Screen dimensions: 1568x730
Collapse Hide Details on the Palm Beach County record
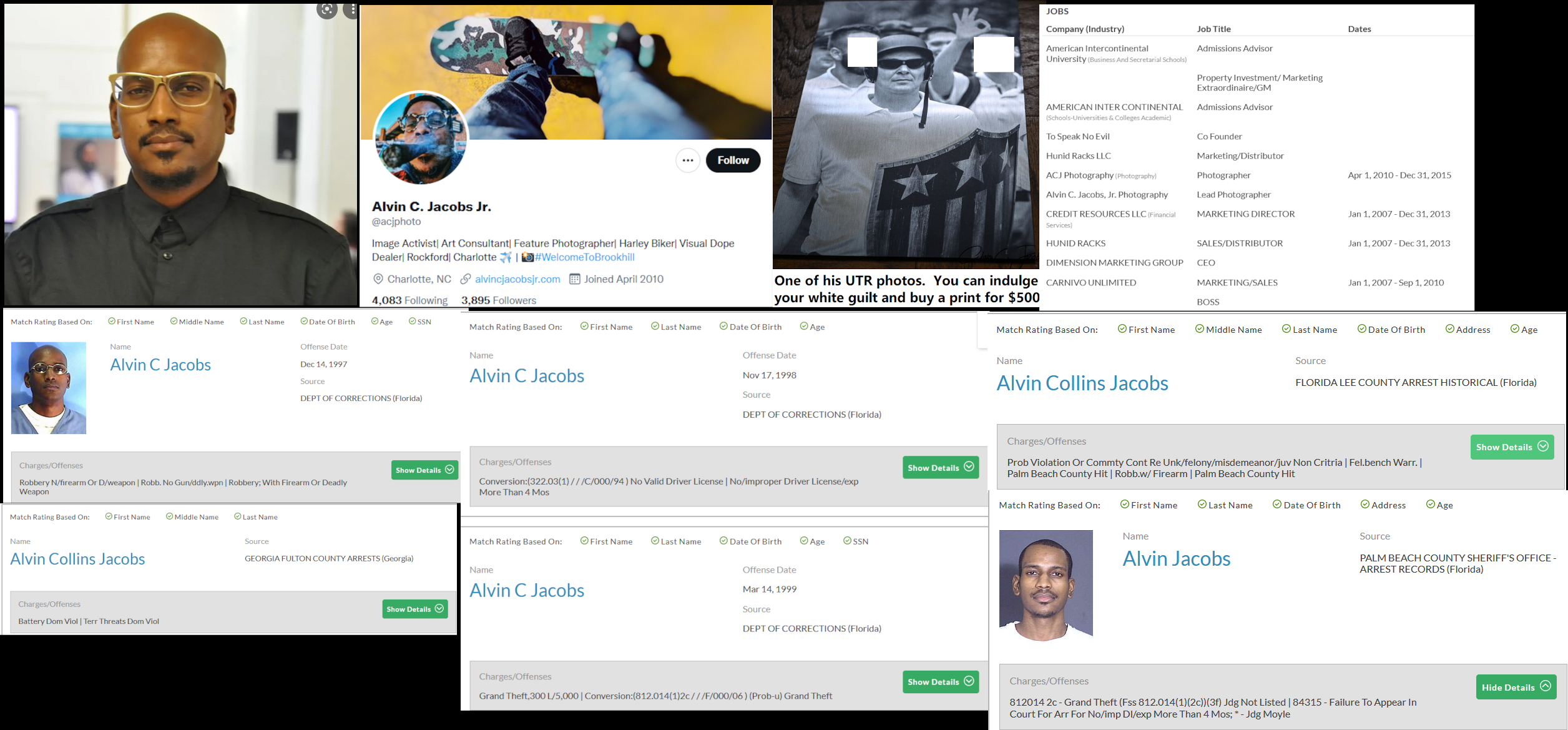[x=1516, y=687]
